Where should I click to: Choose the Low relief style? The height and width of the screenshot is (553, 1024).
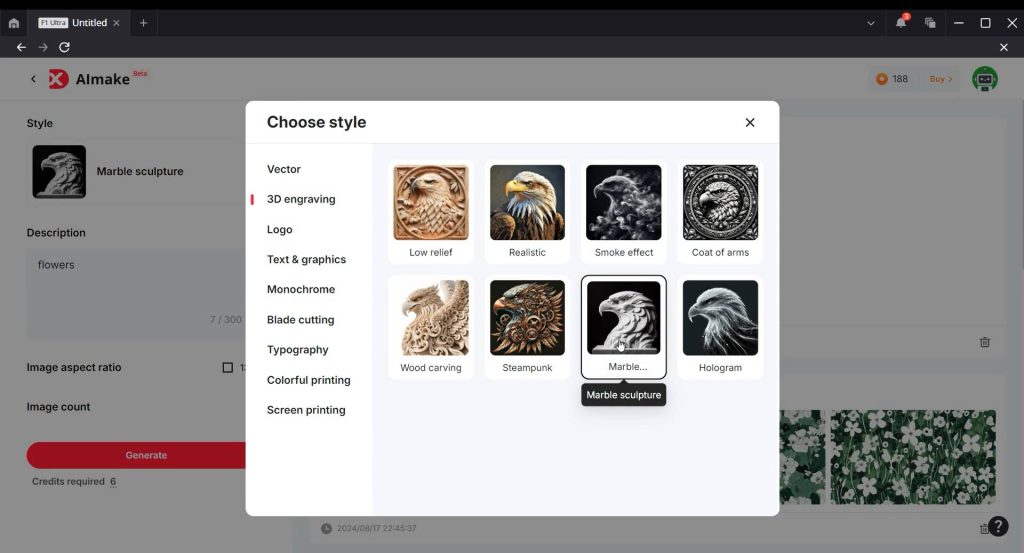point(431,212)
